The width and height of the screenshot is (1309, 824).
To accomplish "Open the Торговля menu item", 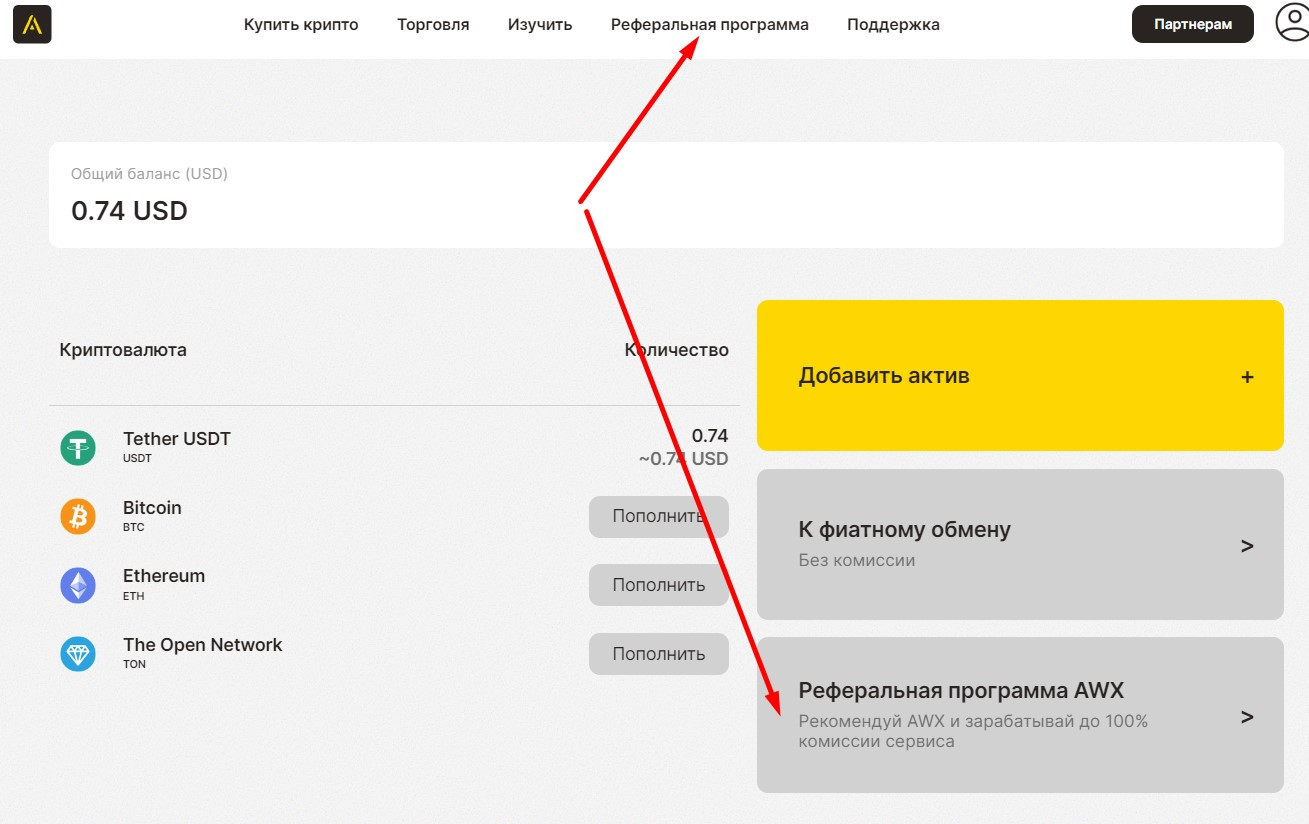I will [x=433, y=25].
